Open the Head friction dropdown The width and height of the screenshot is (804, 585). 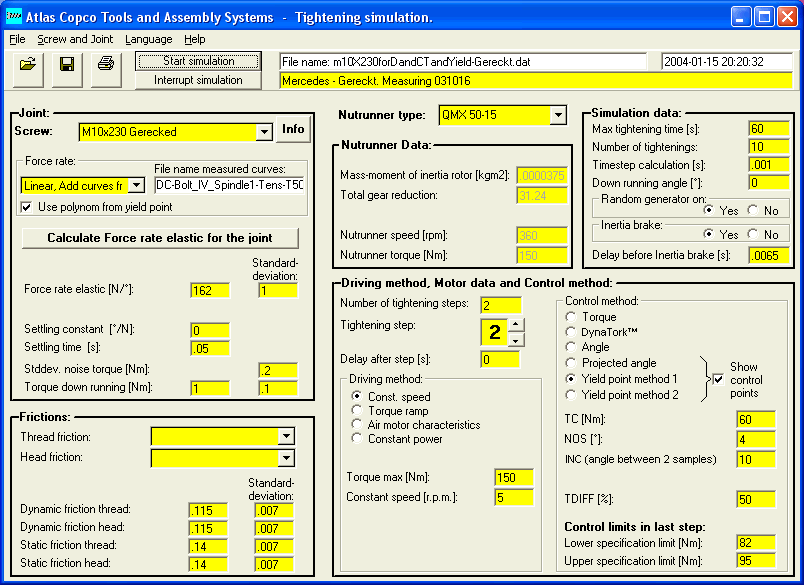pyautogui.click(x=286, y=458)
